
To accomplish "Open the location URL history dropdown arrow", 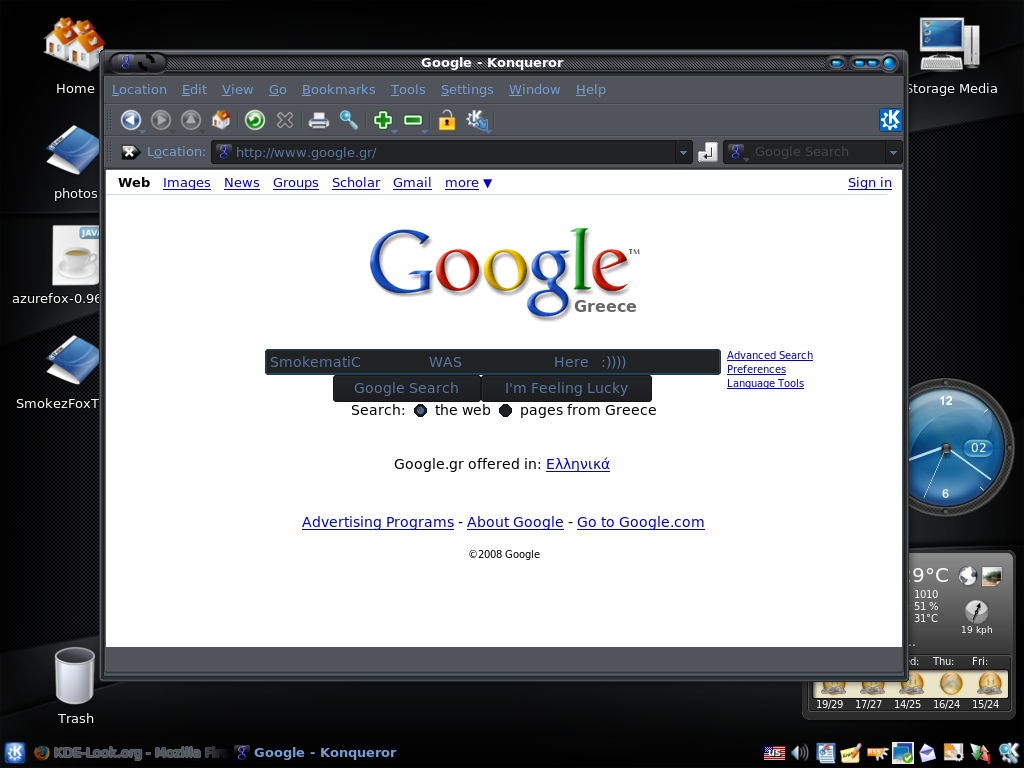I will (683, 153).
